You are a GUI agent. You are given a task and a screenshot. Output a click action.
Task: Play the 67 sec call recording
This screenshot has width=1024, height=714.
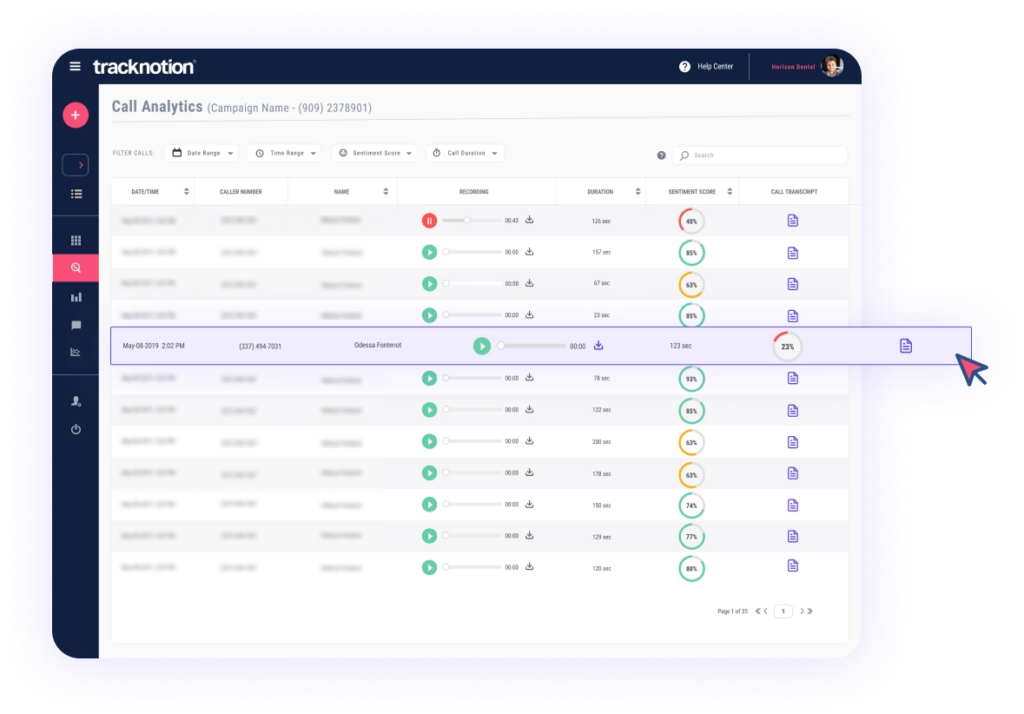[x=429, y=284]
